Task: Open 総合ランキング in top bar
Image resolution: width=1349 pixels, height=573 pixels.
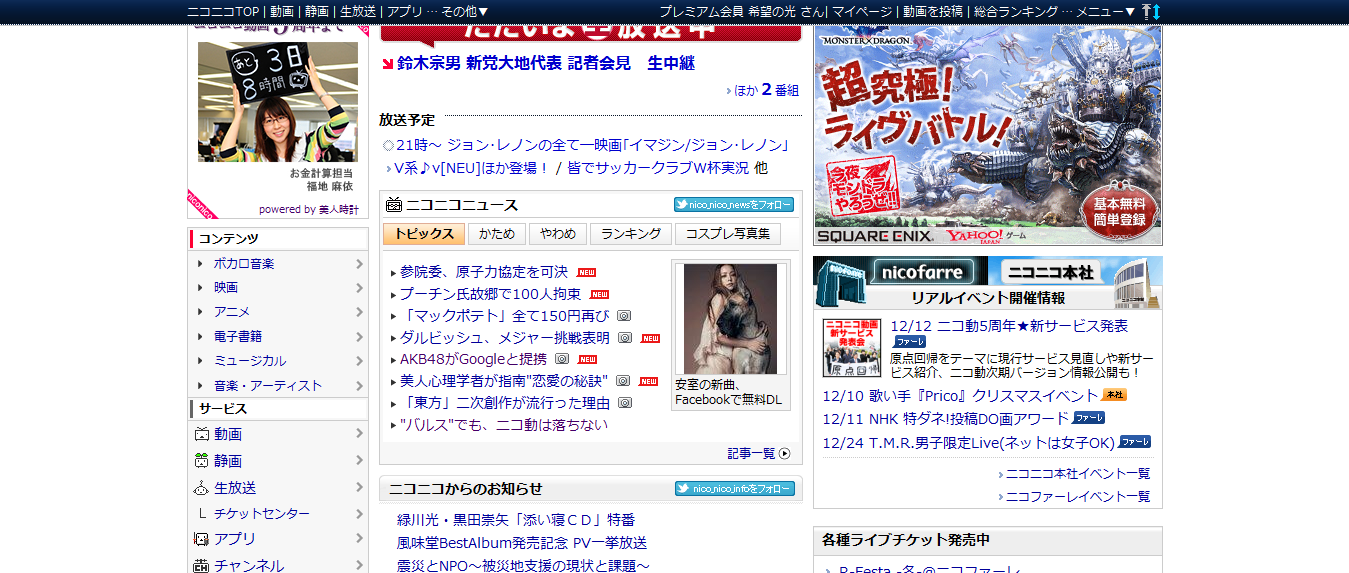Action: click(x=1015, y=11)
